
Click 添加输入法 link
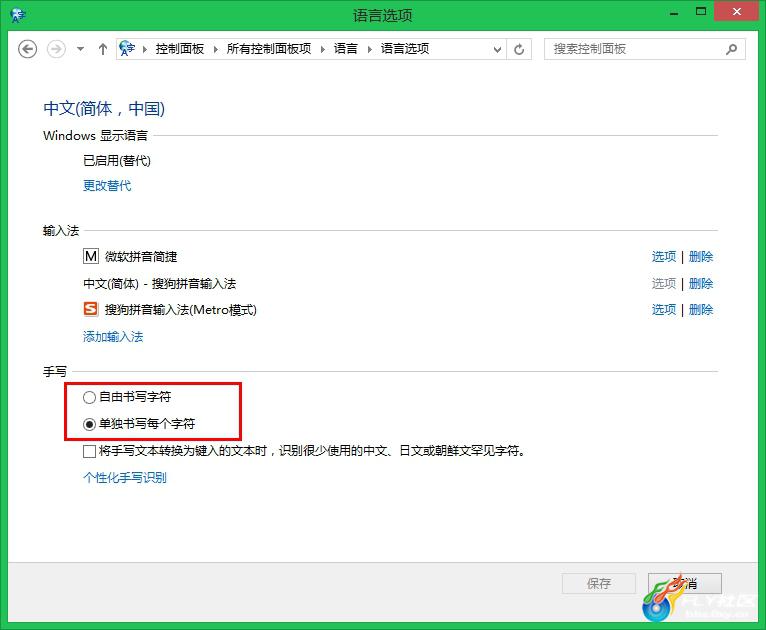click(113, 336)
